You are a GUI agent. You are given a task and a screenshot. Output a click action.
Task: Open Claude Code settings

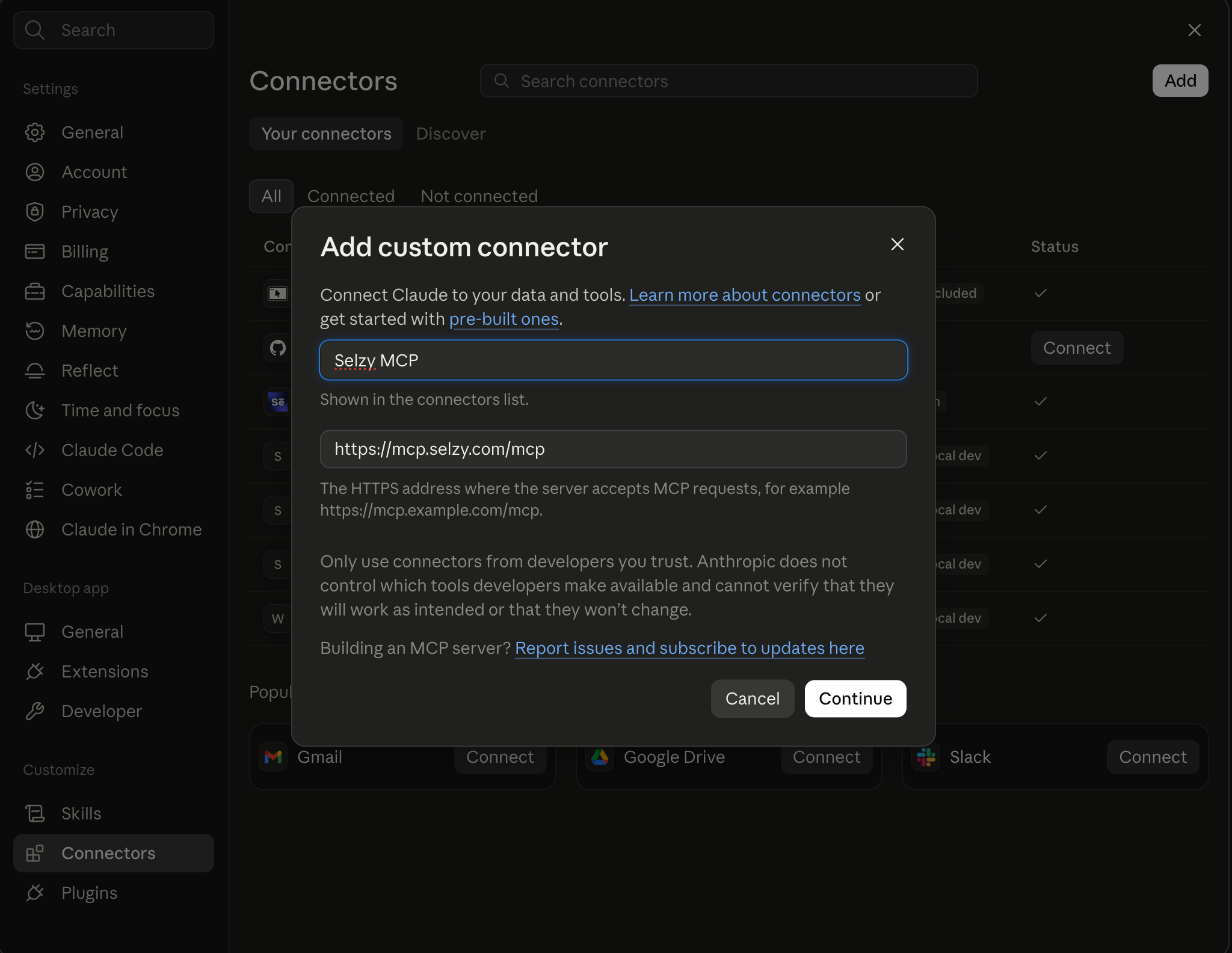tap(113, 450)
